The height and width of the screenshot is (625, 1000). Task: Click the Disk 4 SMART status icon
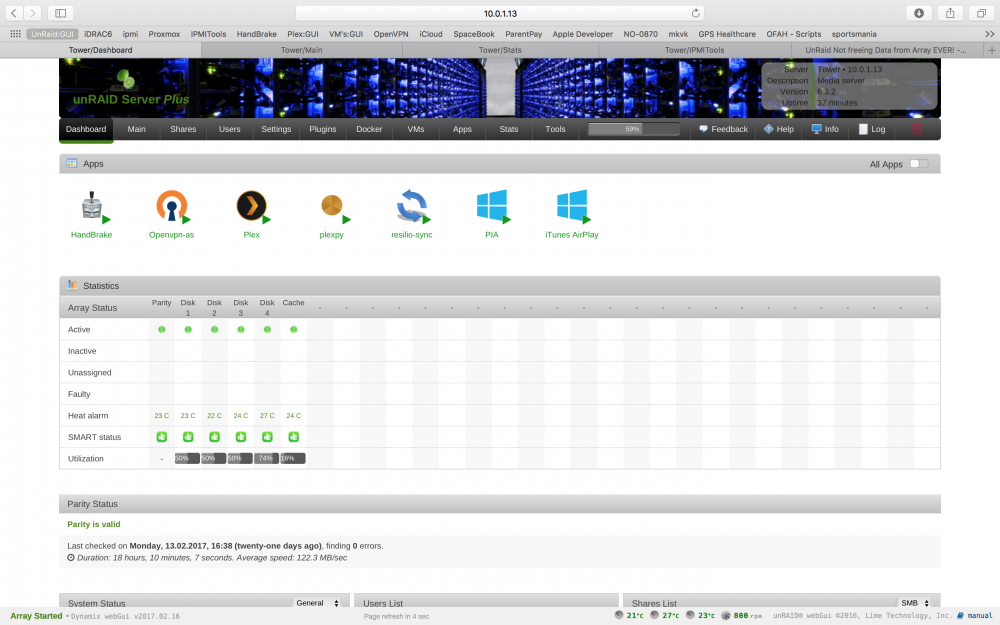pyautogui.click(x=267, y=437)
